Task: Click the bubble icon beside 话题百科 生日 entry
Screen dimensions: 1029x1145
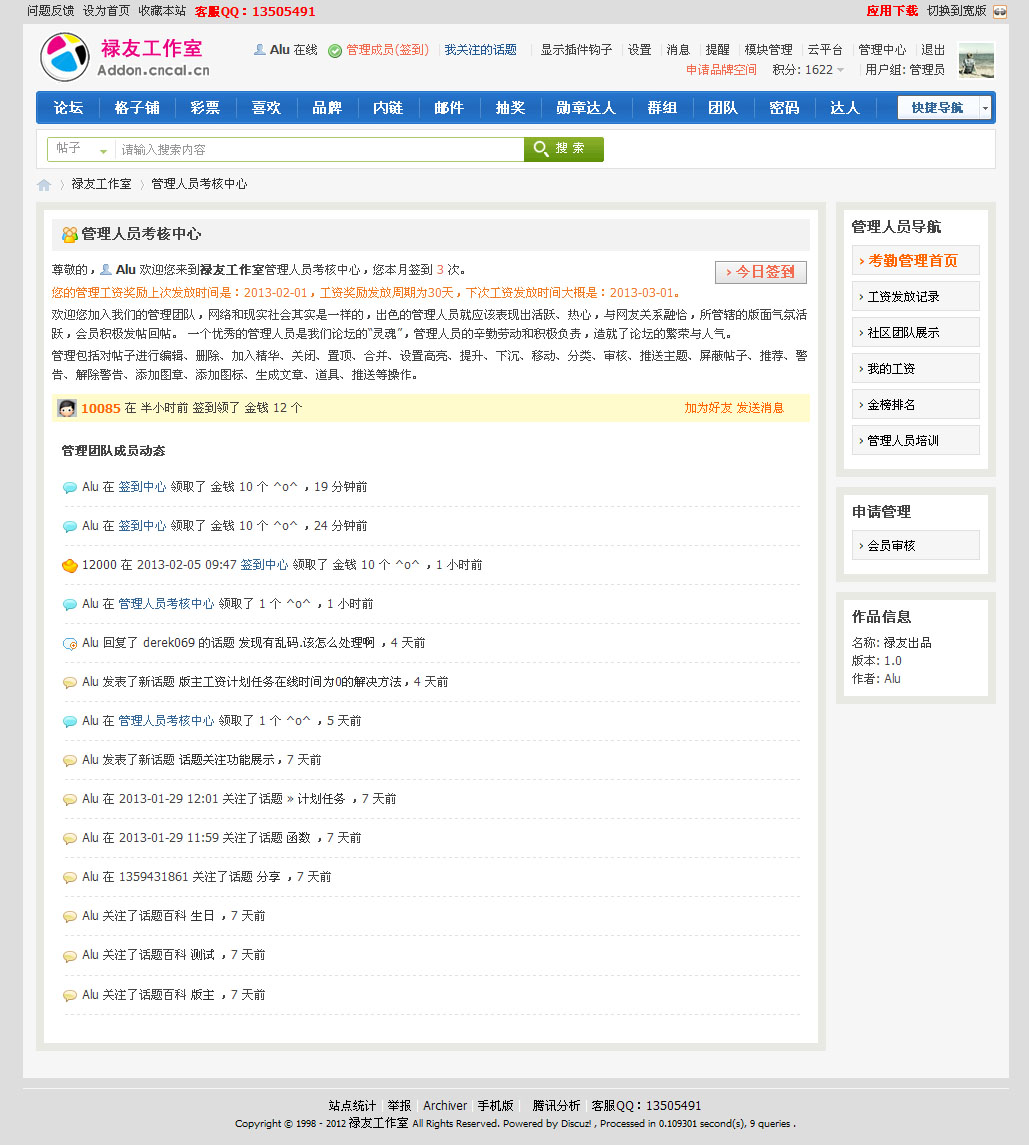Action: [69, 916]
